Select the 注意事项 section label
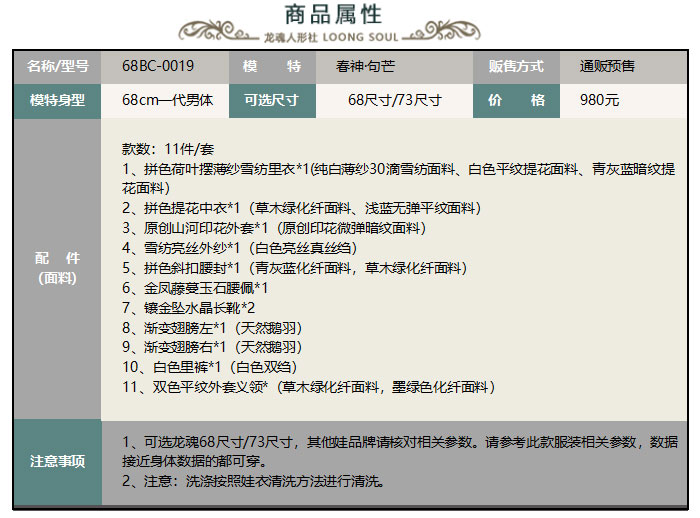Image resolution: width=700 pixels, height=518 pixels. pos(57,461)
